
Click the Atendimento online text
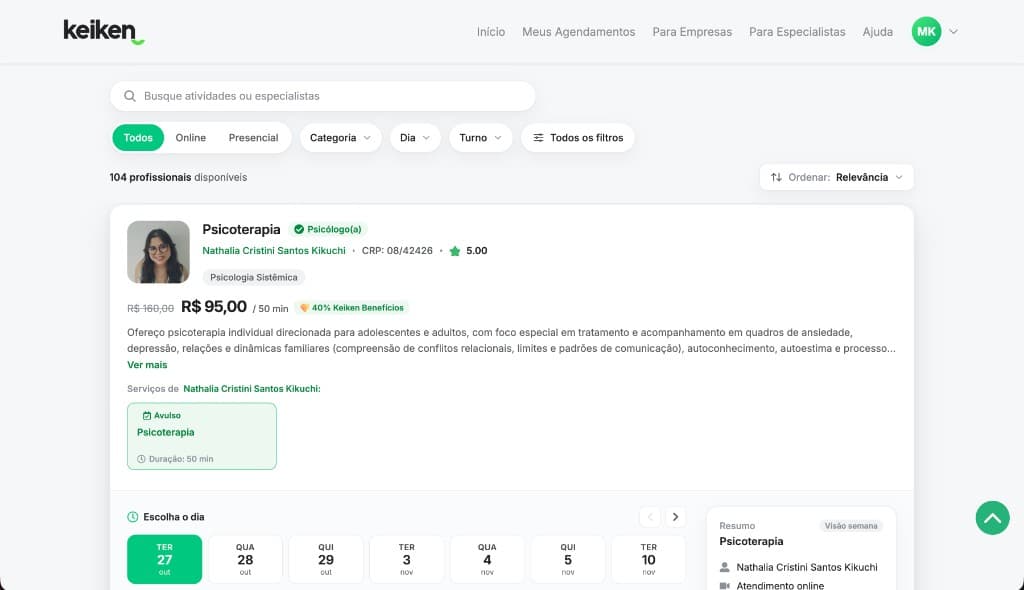click(x=780, y=586)
